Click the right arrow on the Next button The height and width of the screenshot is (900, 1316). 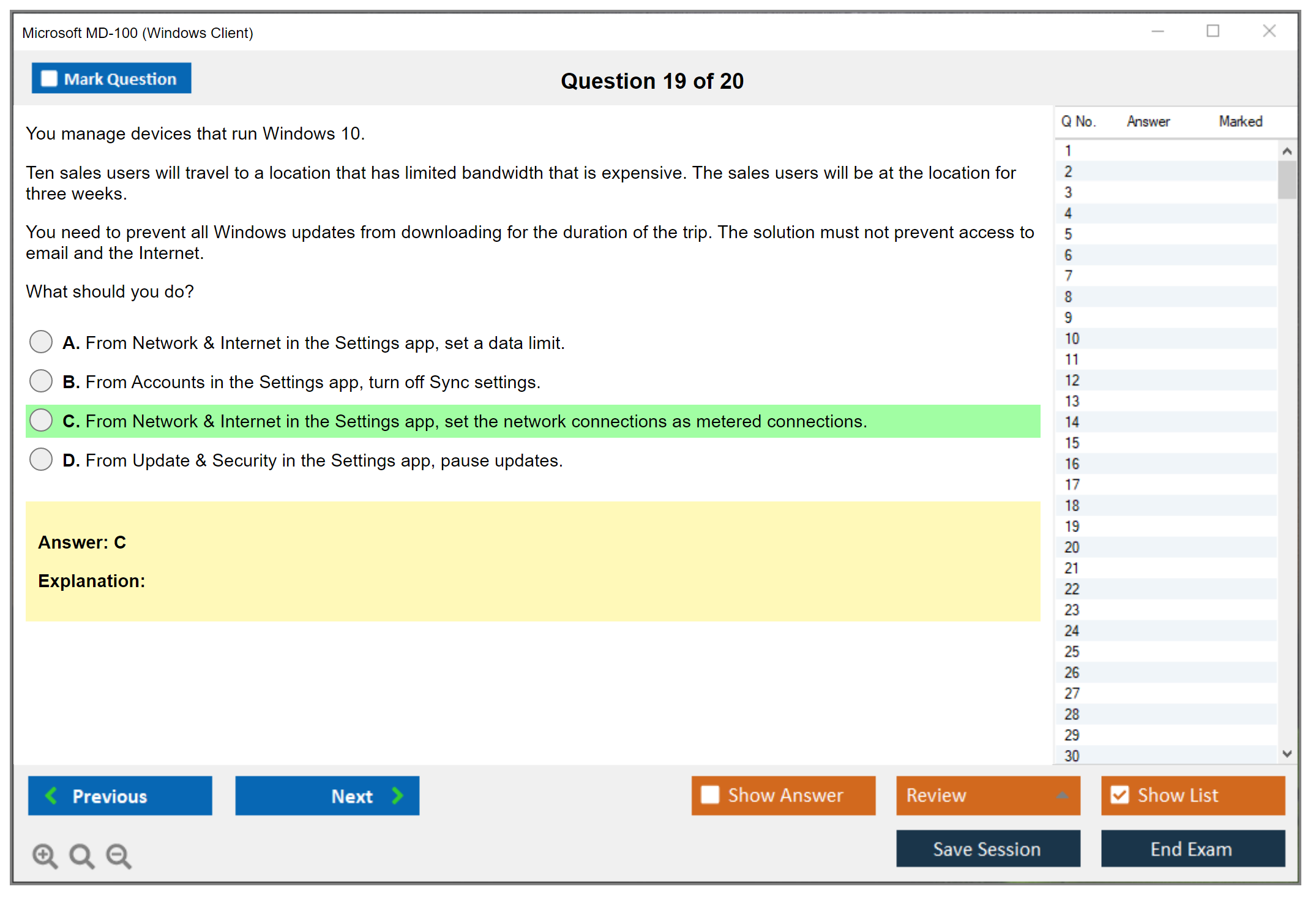398,795
